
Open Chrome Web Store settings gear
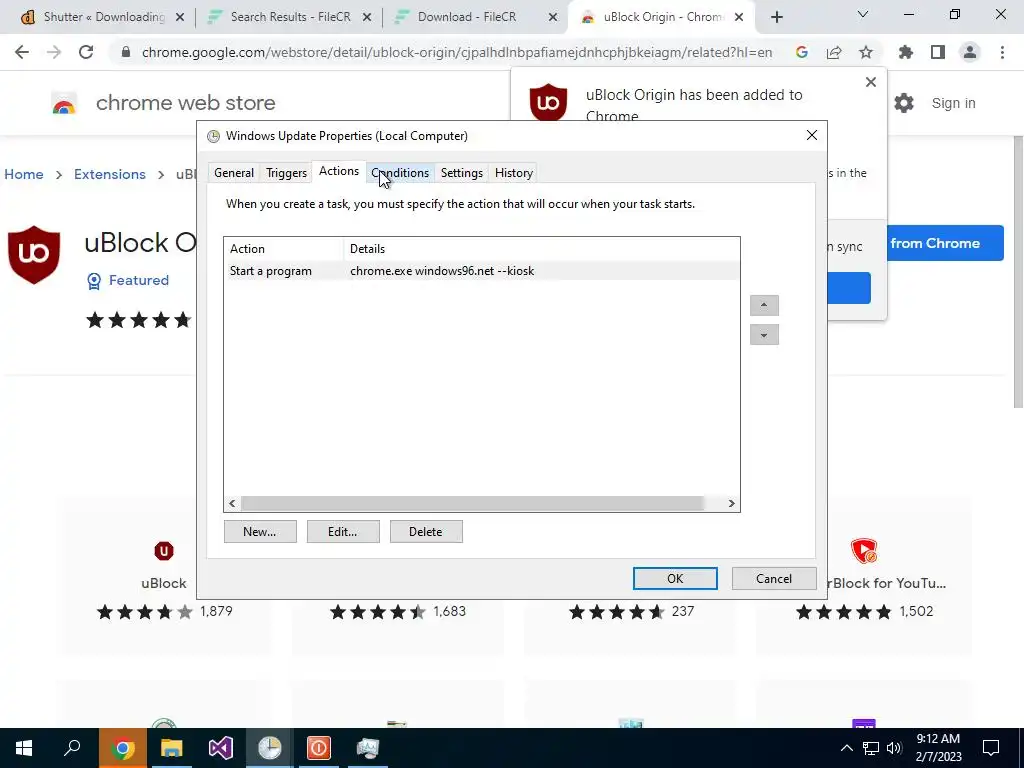click(904, 103)
